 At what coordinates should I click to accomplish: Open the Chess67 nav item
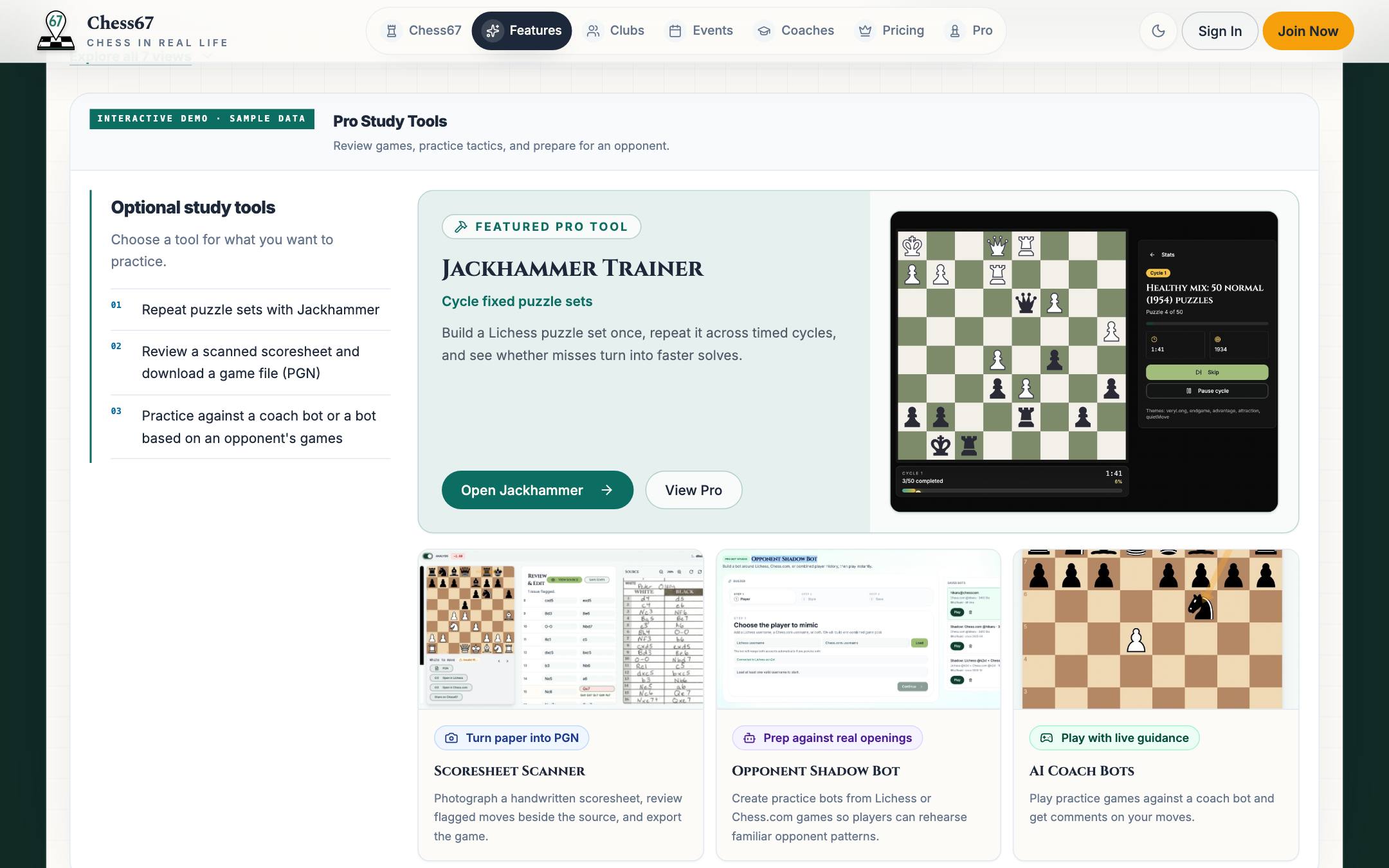pyautogui.click(x=423, y=30)
